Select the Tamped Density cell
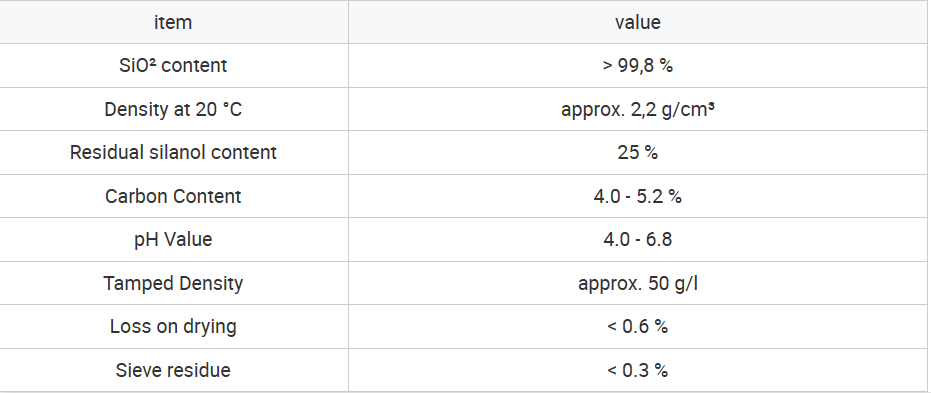This screenshot has width=931, height=393. coord(173,283)
